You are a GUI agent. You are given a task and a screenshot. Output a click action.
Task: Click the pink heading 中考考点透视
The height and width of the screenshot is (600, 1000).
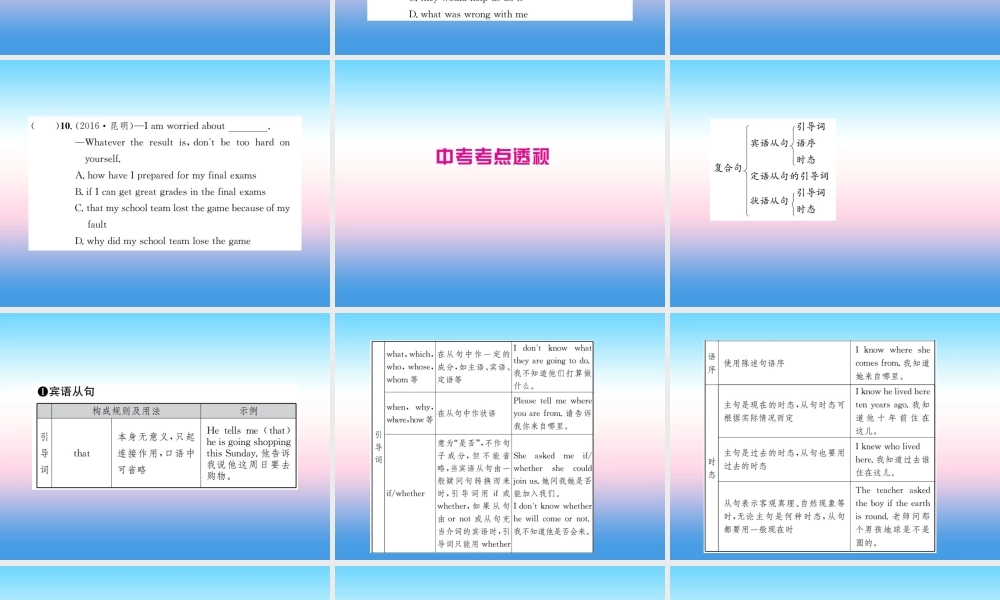click(492, 157)
